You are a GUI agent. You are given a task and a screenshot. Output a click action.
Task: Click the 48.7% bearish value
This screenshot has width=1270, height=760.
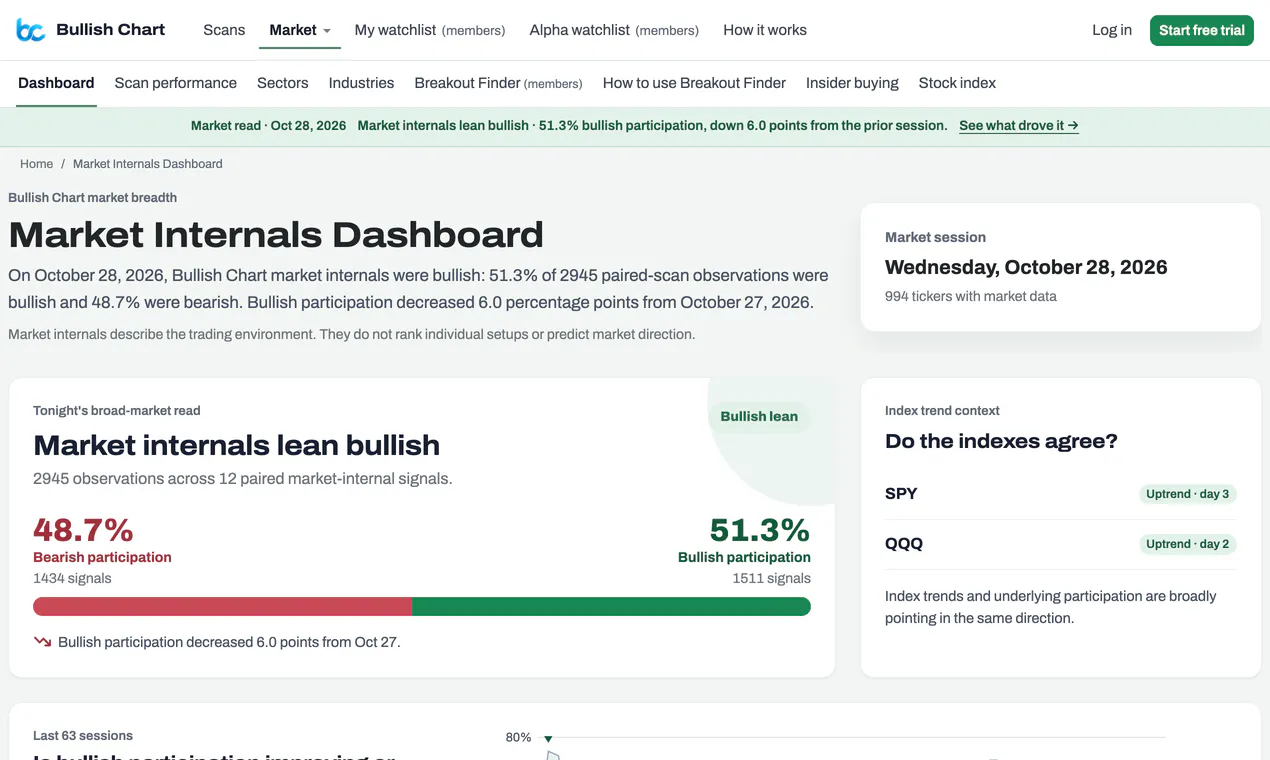point(83,529)
